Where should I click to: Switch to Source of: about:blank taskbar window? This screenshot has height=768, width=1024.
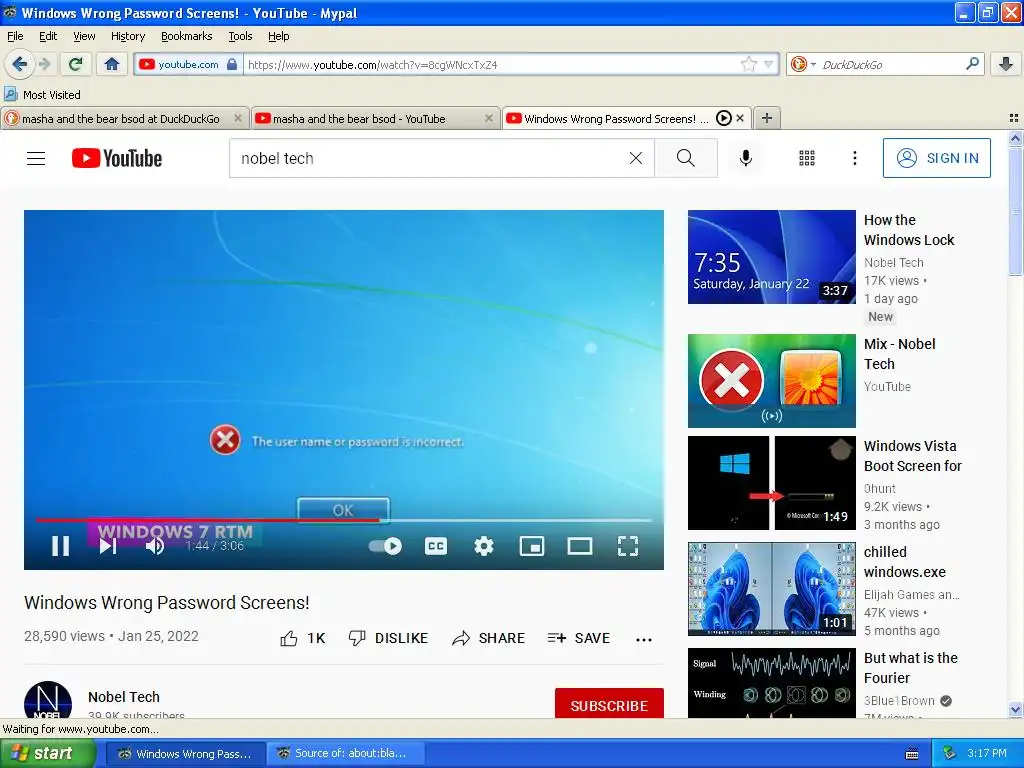pos(344,753)
